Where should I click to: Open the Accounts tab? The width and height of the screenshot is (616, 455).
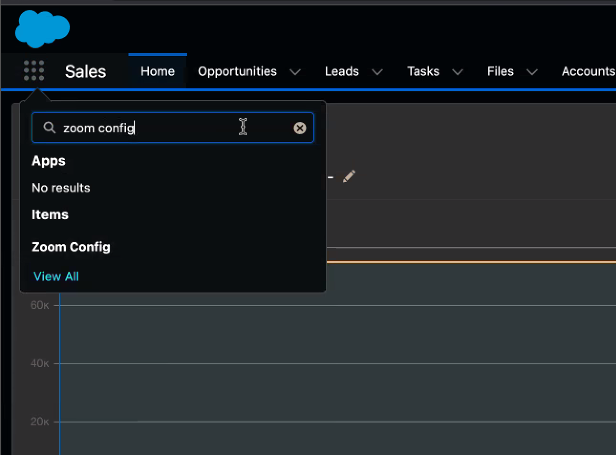[588, 71]
